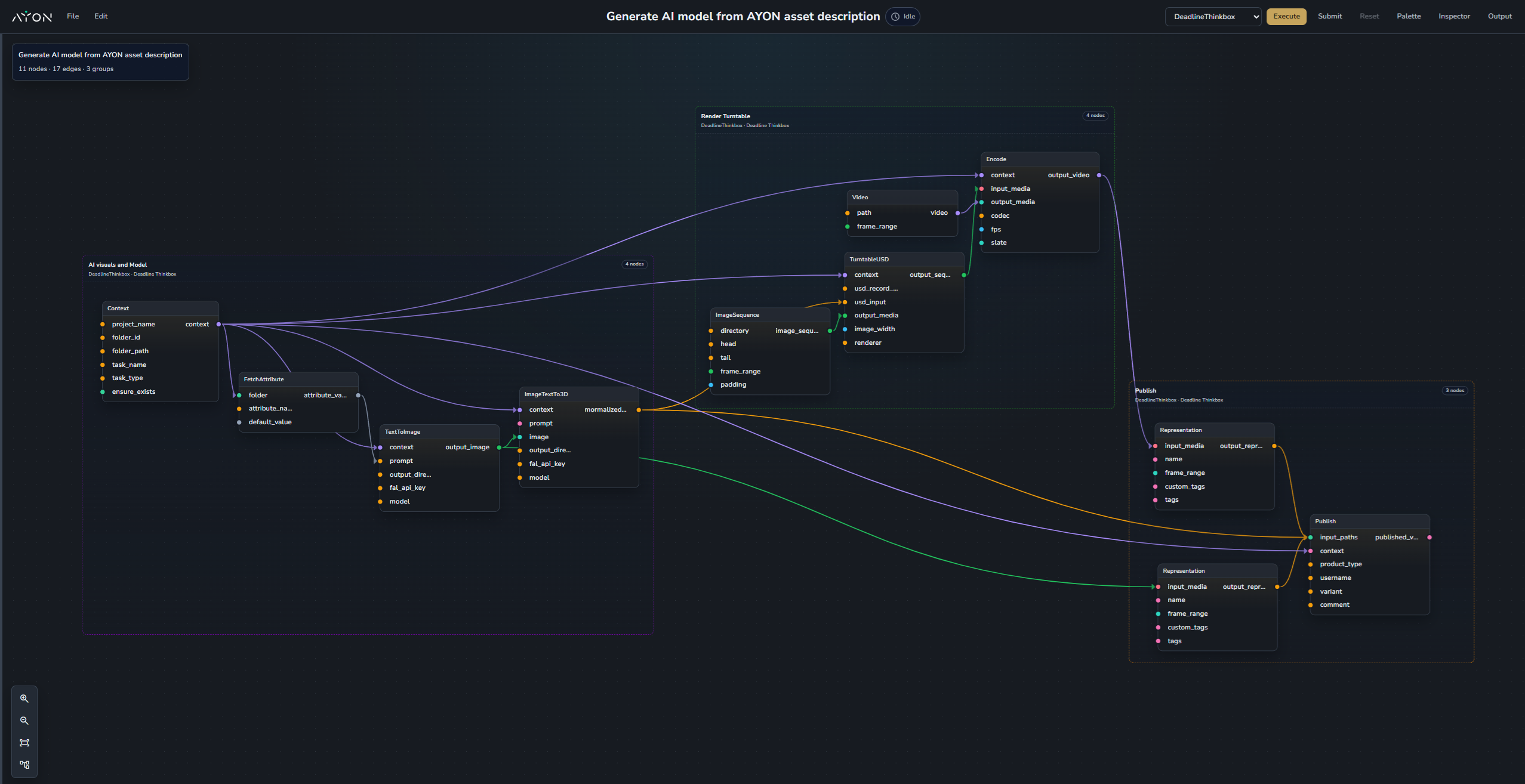The height and width of the screenshot is (784, 1525).
Task: Open the File menu
Action: click(73, 17)
